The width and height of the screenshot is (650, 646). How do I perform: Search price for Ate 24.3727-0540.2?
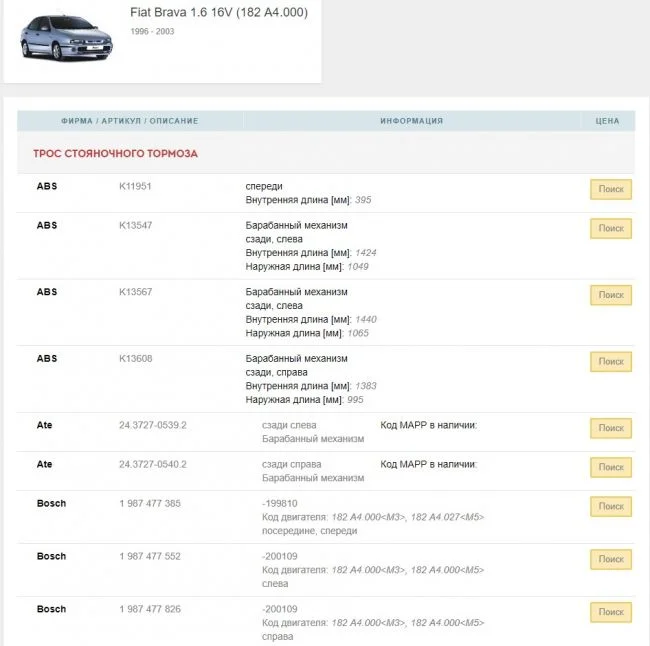(610, 467)
